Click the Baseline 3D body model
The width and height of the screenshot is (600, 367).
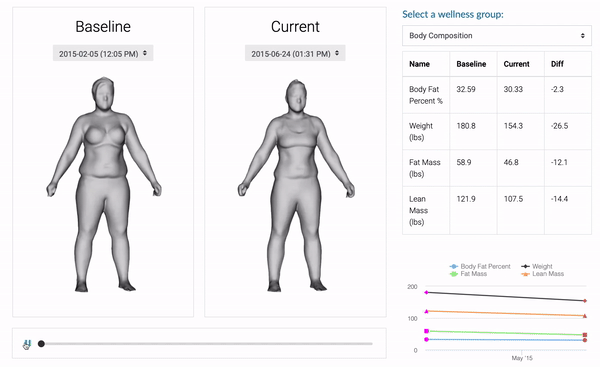point(104,184)
